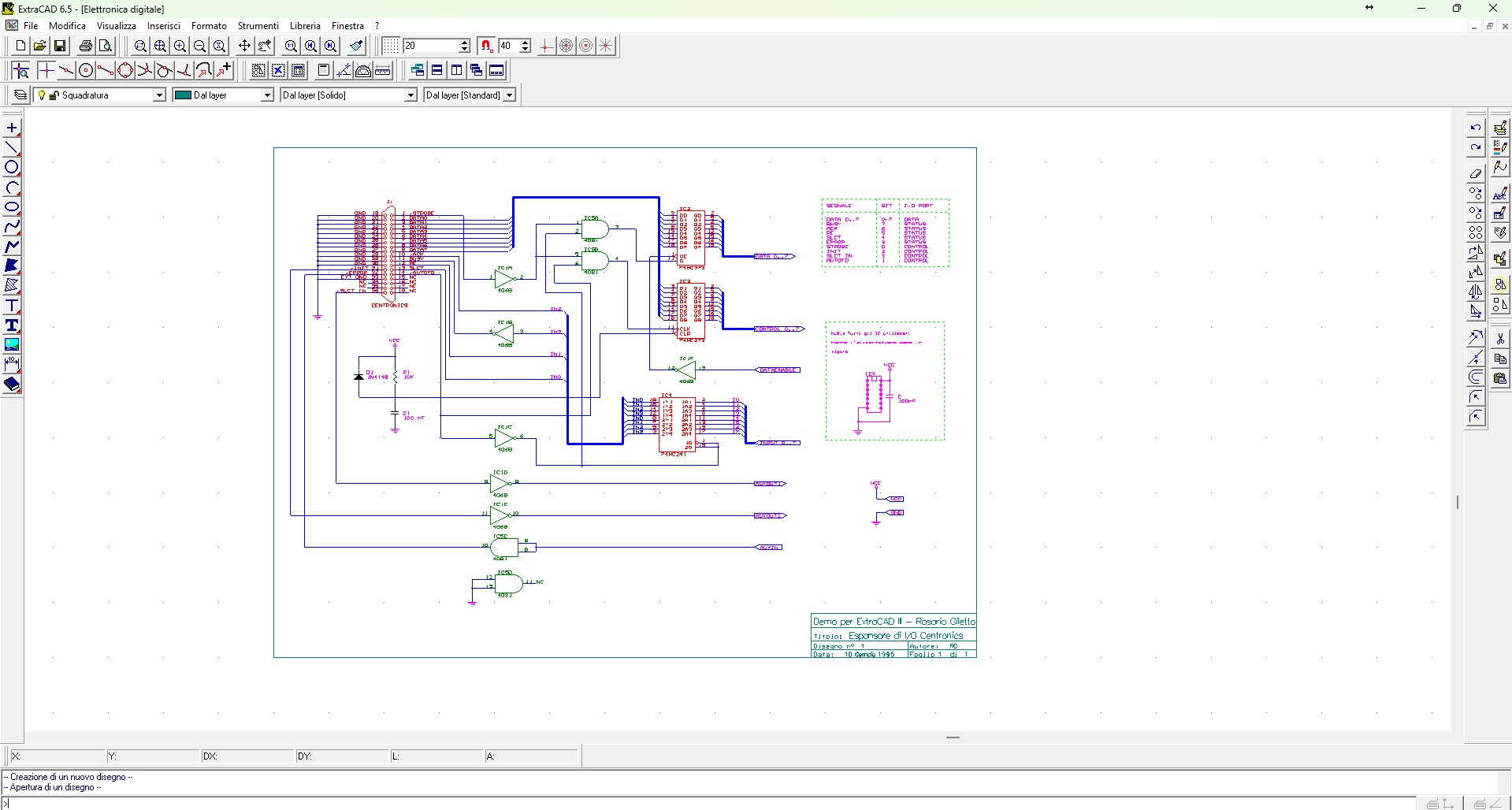
Task: Create a new drawing with the blank page icon
Action: 20,46
